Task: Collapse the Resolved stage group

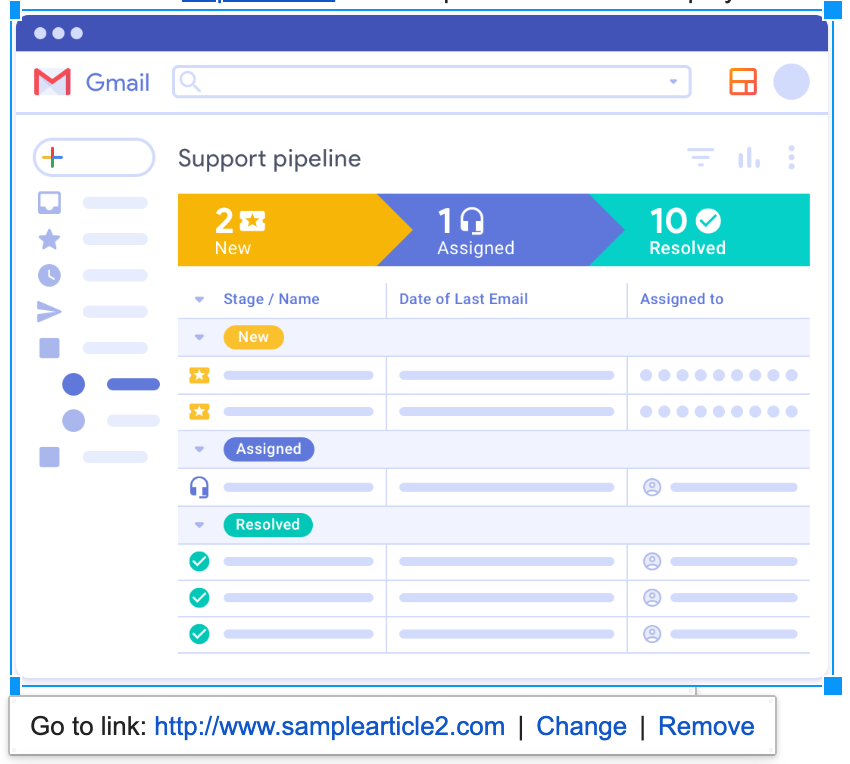Action: (x=199, y=524)
